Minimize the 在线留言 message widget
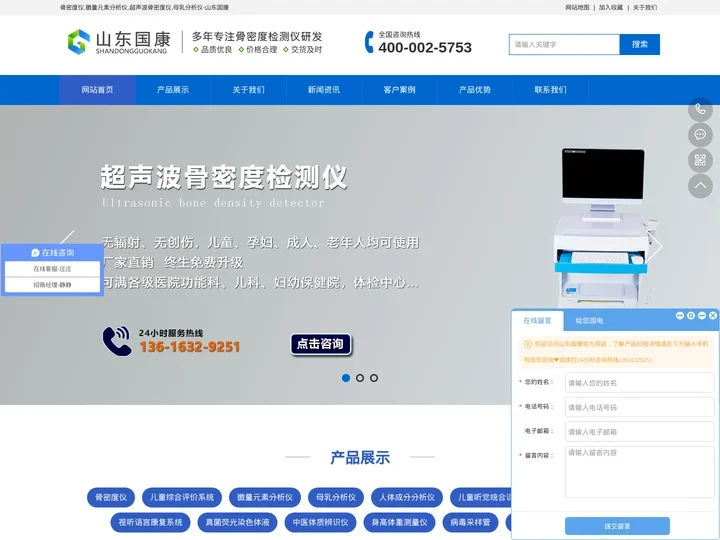 (702, 315)
